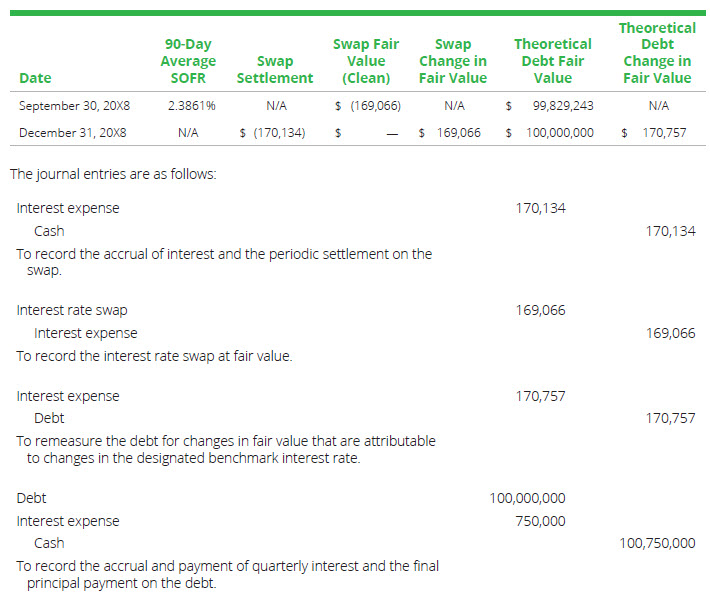Click the 100,000,000 debit amount in journal entries
The width and height of the screenshot is (710, 605).
pos(528,498)
